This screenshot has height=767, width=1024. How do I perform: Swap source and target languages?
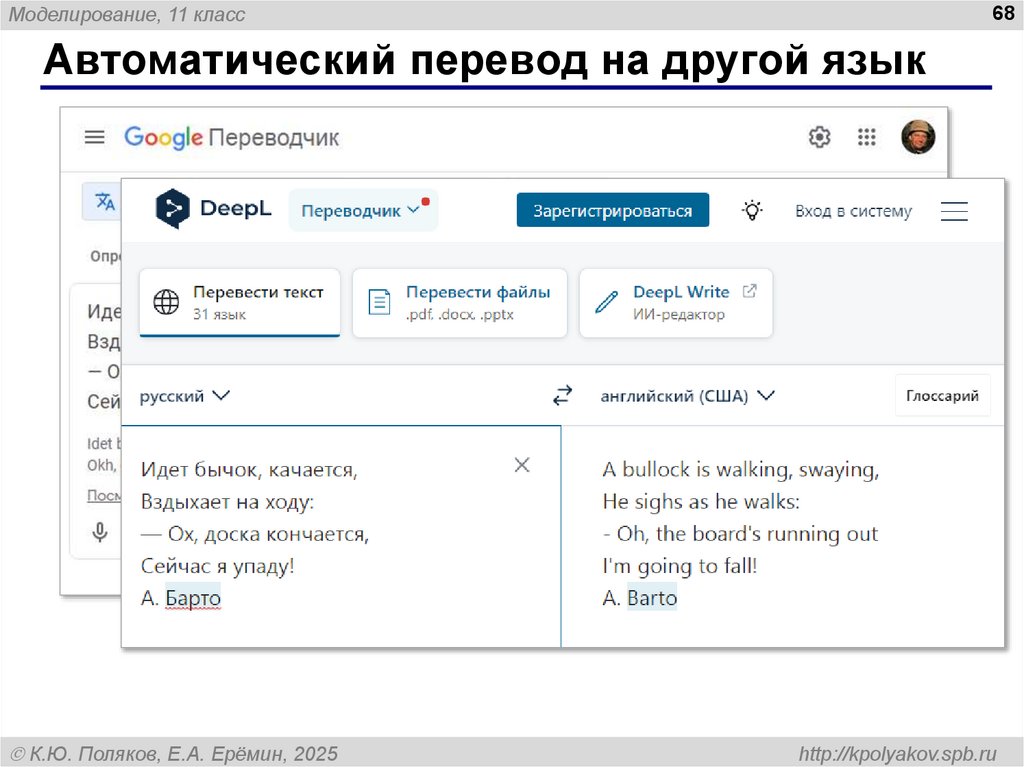coord(563,396)
